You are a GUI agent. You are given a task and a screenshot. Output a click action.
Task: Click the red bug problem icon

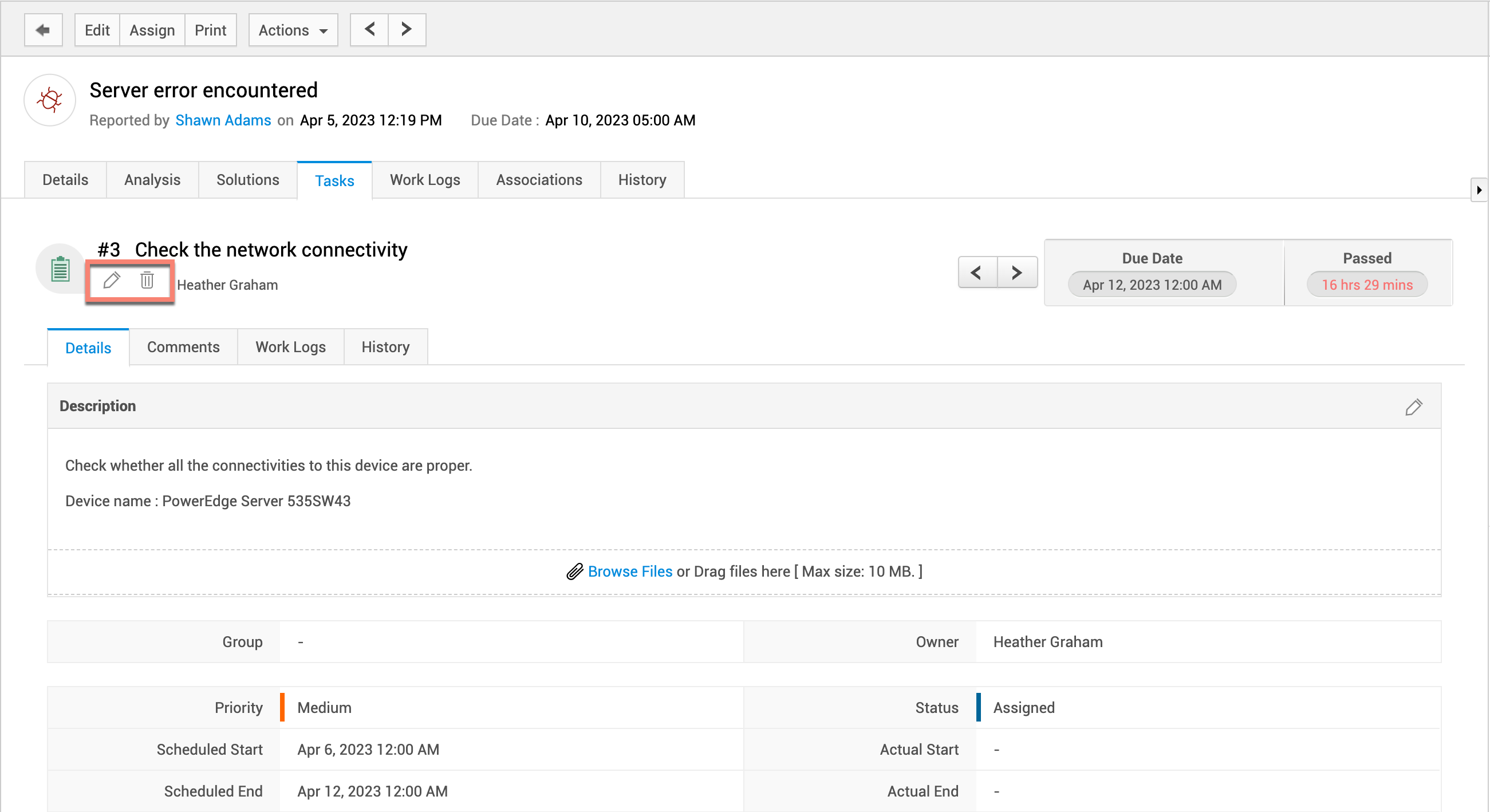(50, 100)
